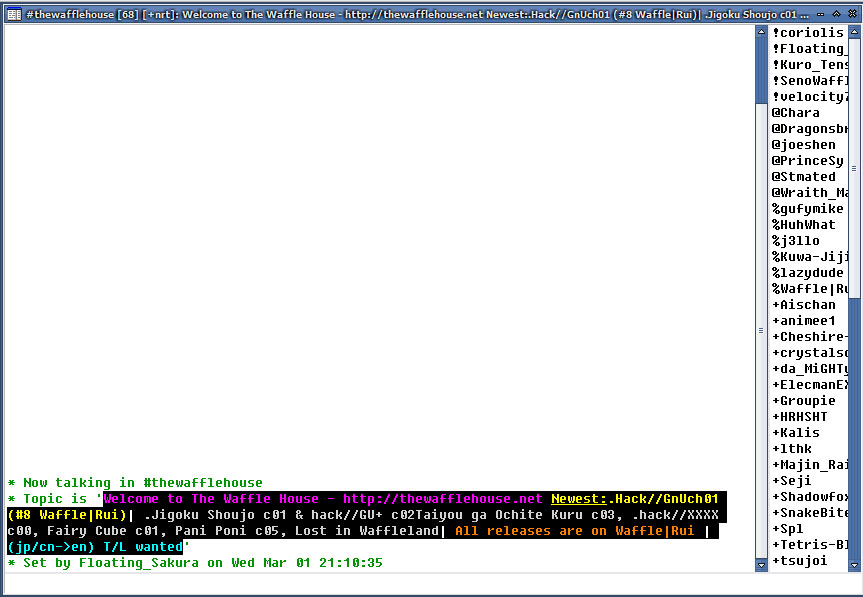Select half-op %Kuwa-Jiji in nick list
The height and width of the screenshot is (597, 863).
[x=809, y=257]
